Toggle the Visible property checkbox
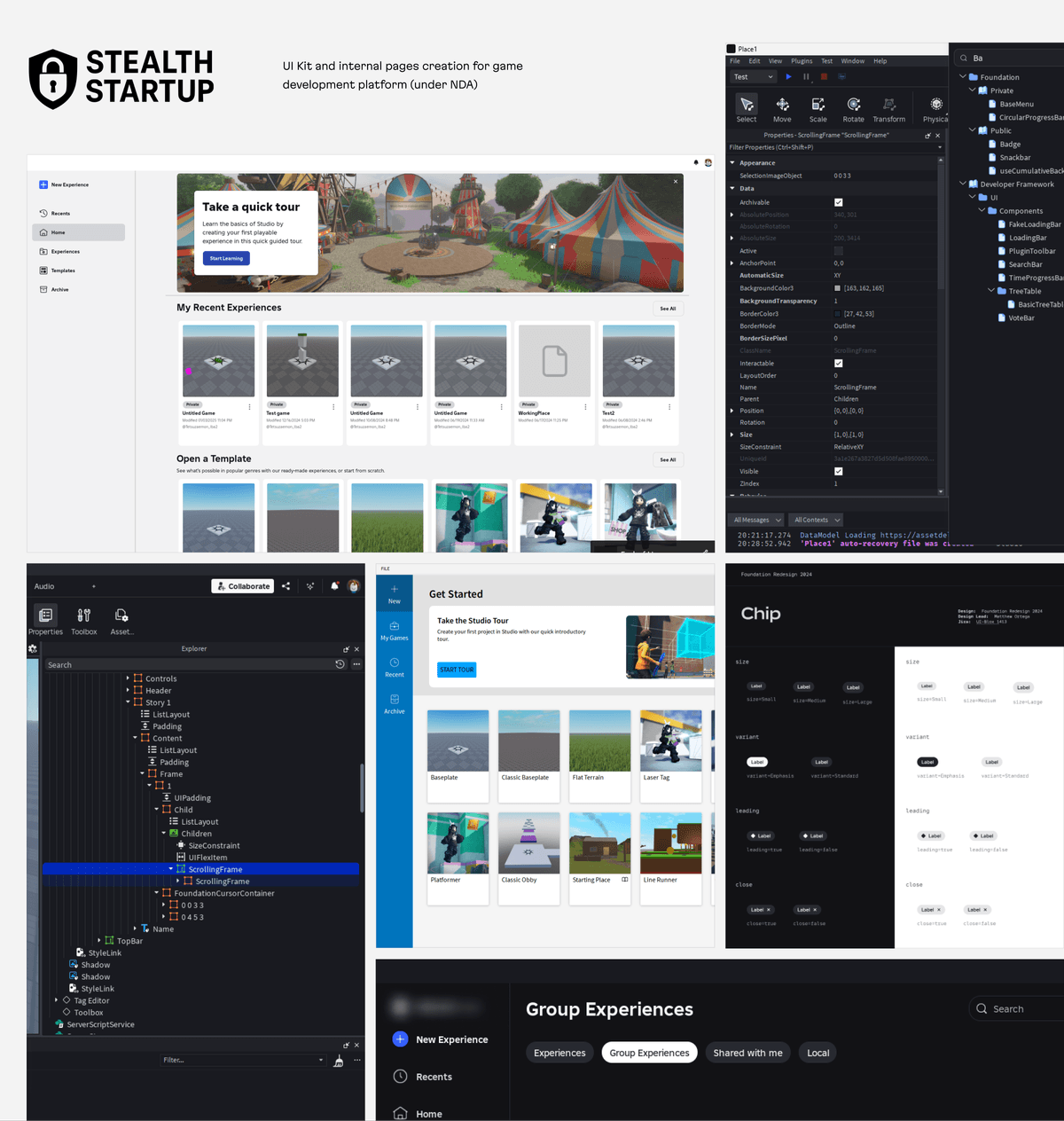 (x=837, y=471)
